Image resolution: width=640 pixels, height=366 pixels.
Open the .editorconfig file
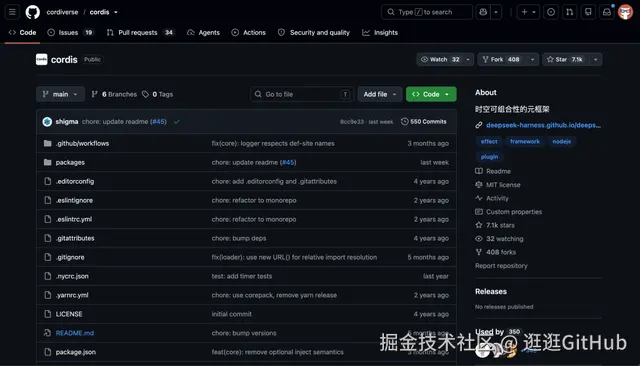[75, 181]
